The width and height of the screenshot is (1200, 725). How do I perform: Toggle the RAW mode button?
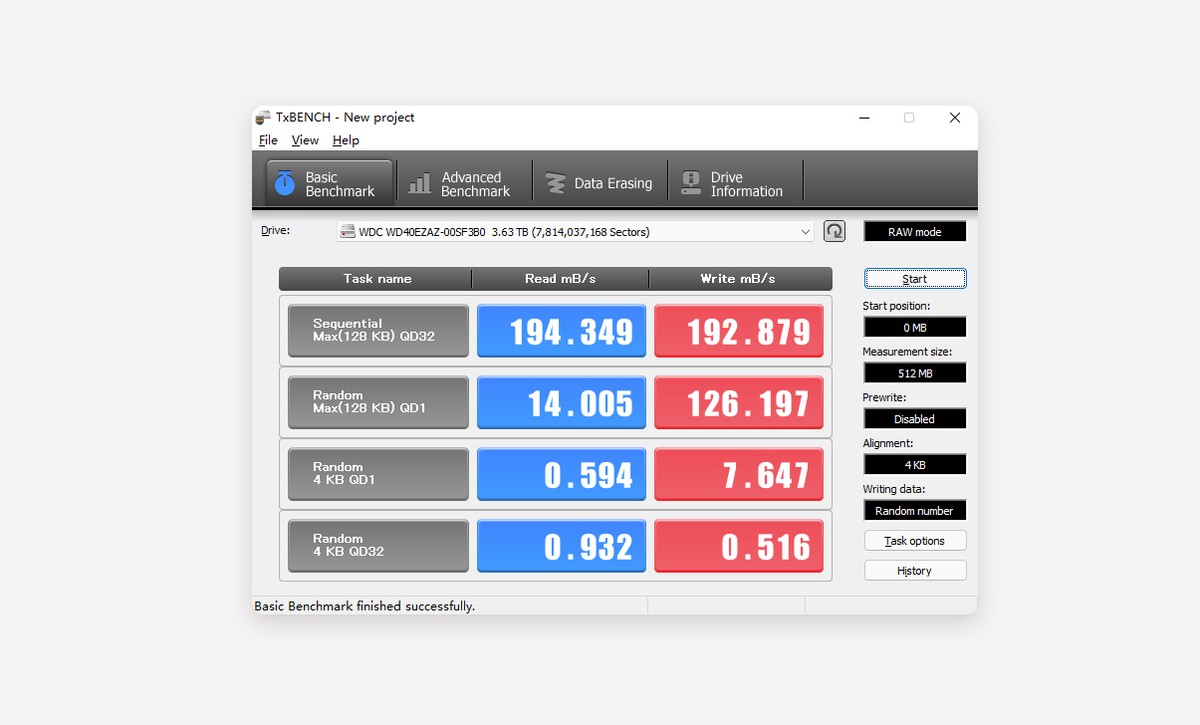point(914,232)
